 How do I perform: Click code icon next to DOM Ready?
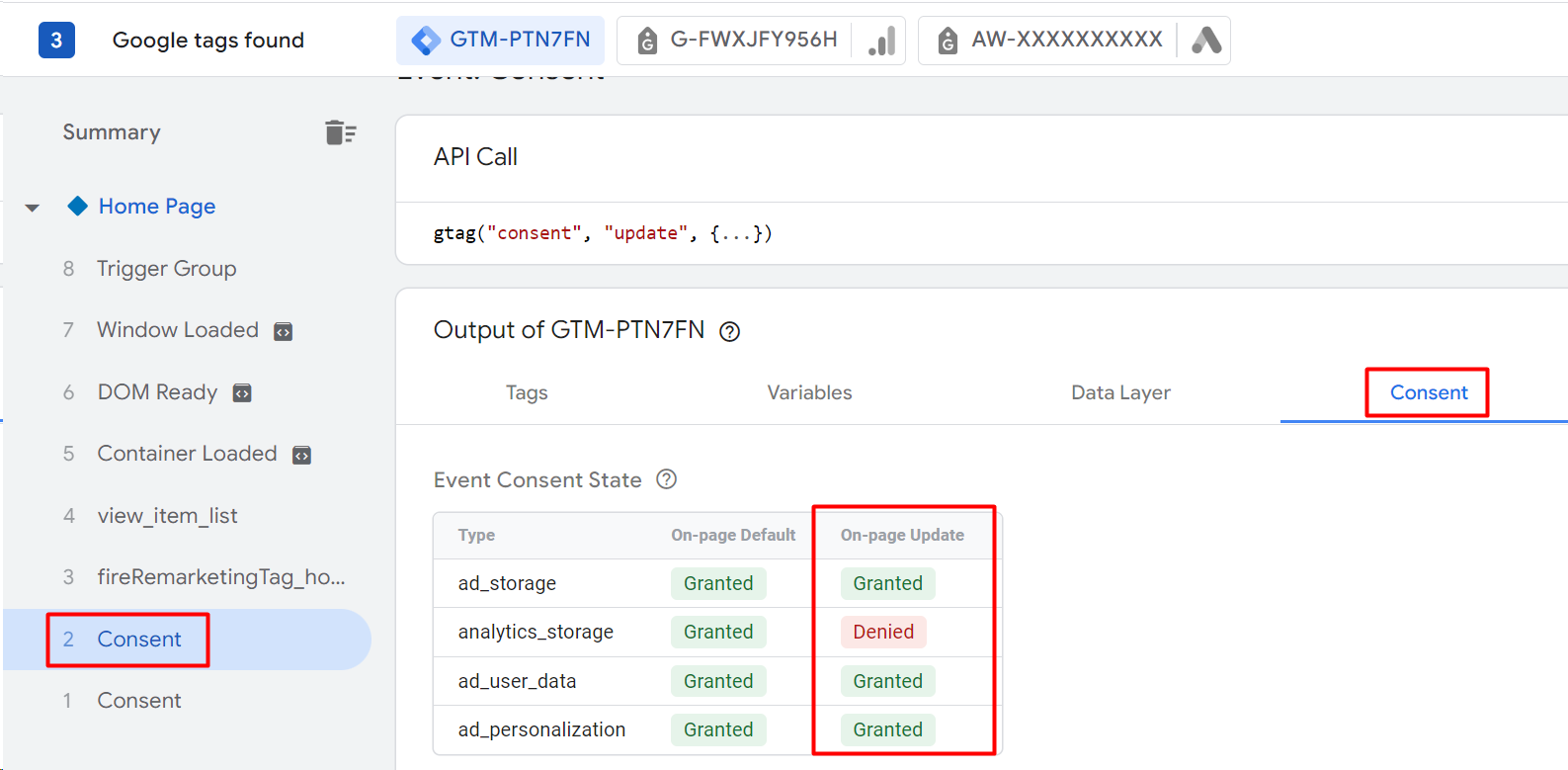[242, 393]
